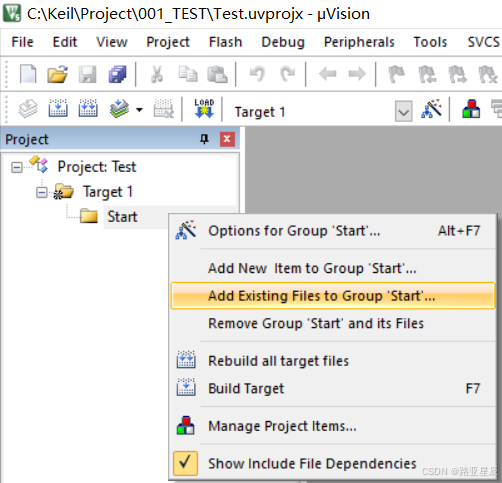Image resolution: width=502 pixels, height=483 pixels.
Task: Choose Add New Item to Group 'Start'
Action: coord(332,268)
